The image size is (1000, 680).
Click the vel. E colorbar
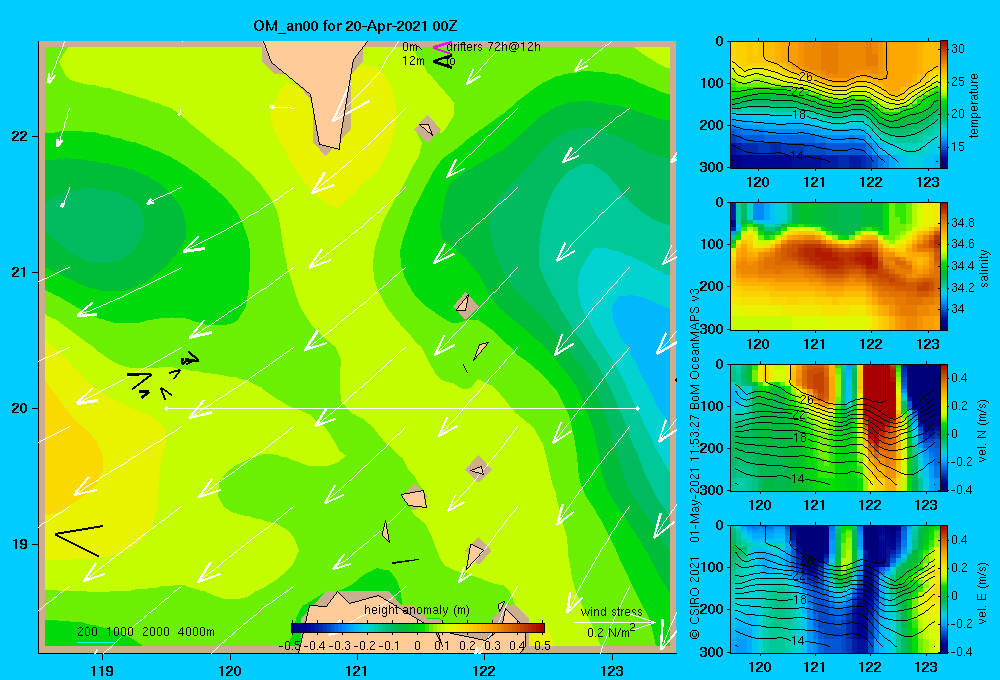(944, 589)
